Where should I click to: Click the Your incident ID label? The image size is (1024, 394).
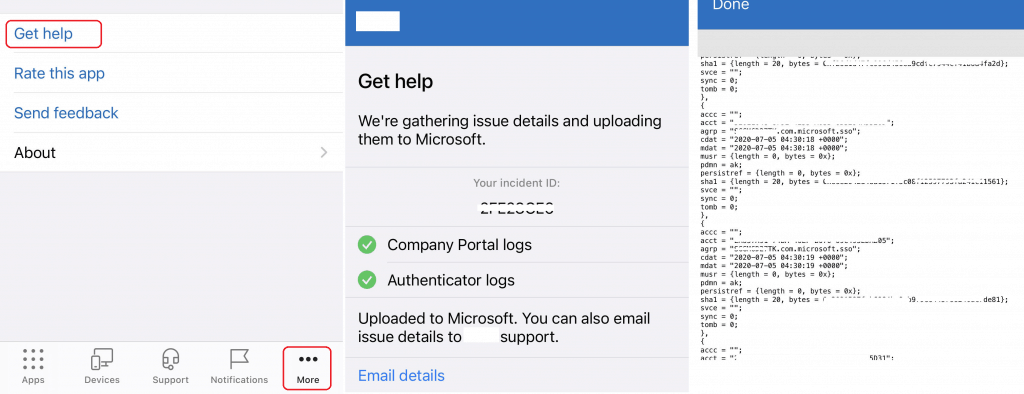517,184
